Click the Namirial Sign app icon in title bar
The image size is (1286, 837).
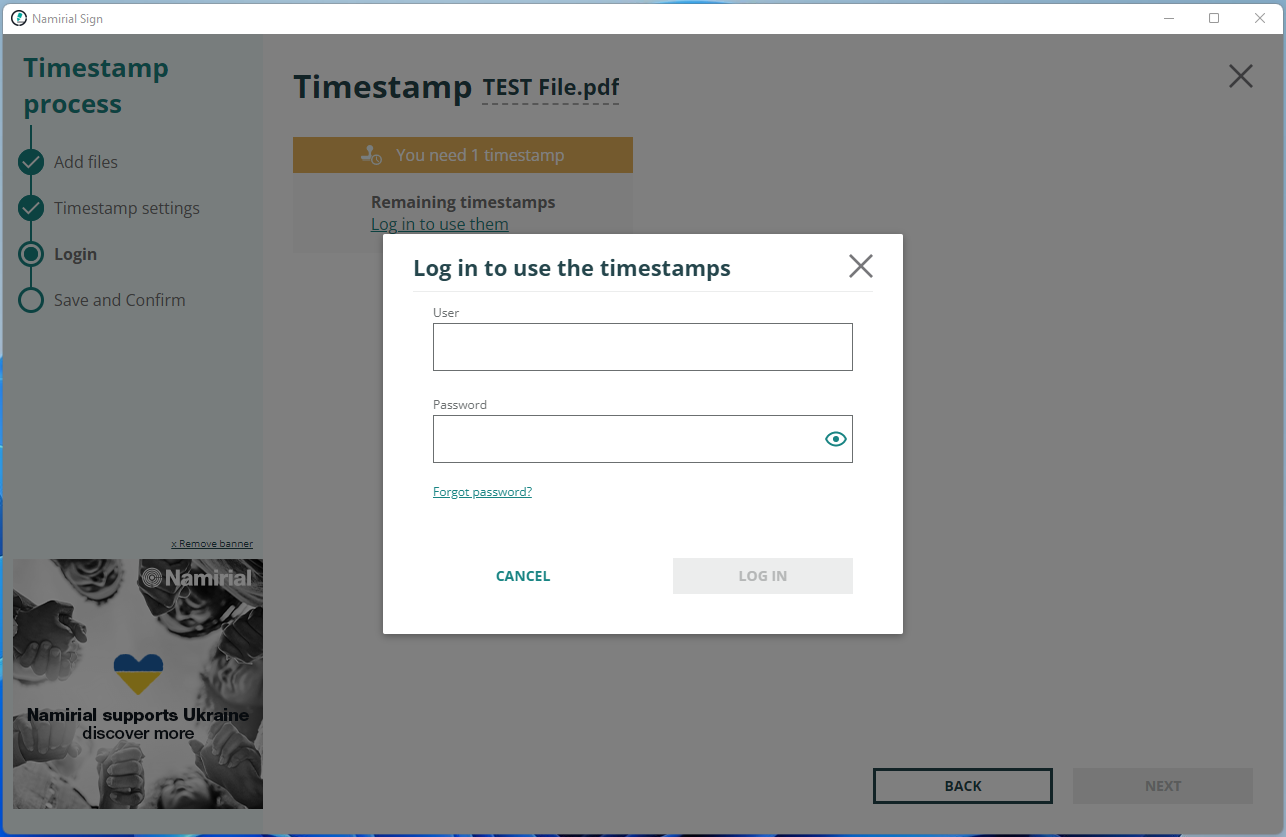tap(18, 18)
